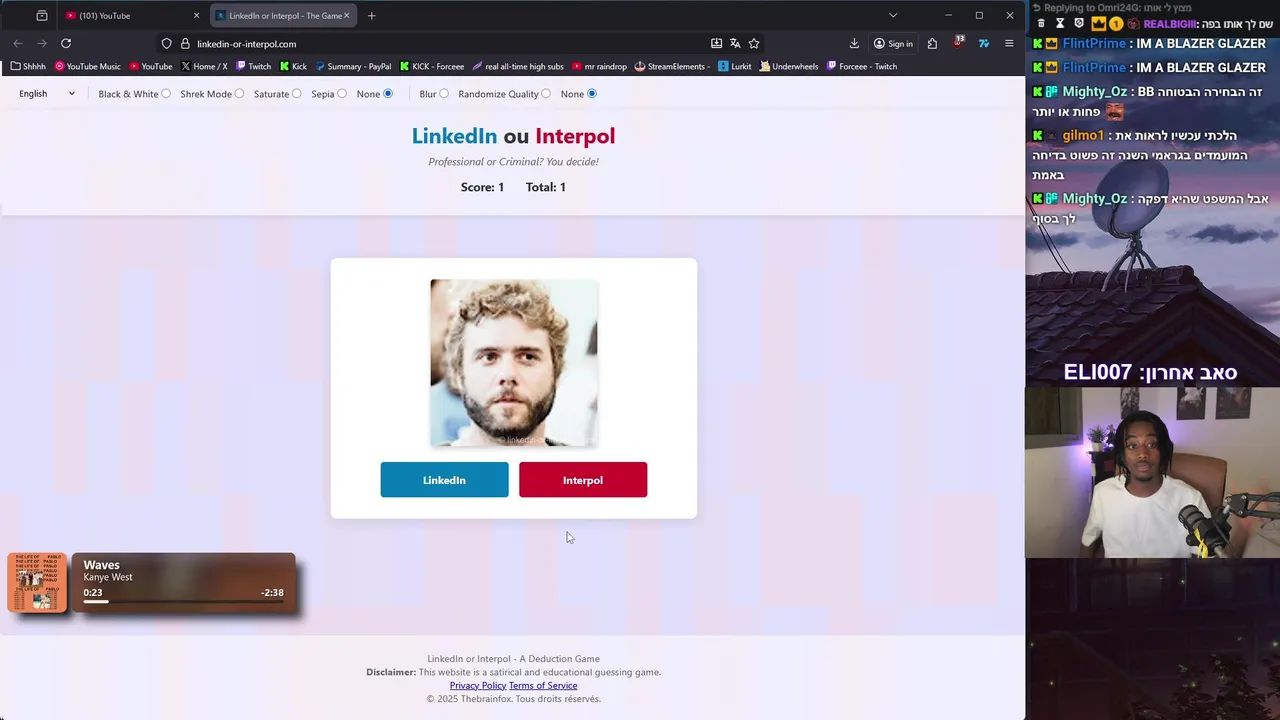Open the Home / X bookmark
The image size is (1280, 720).
pos(204,66)
